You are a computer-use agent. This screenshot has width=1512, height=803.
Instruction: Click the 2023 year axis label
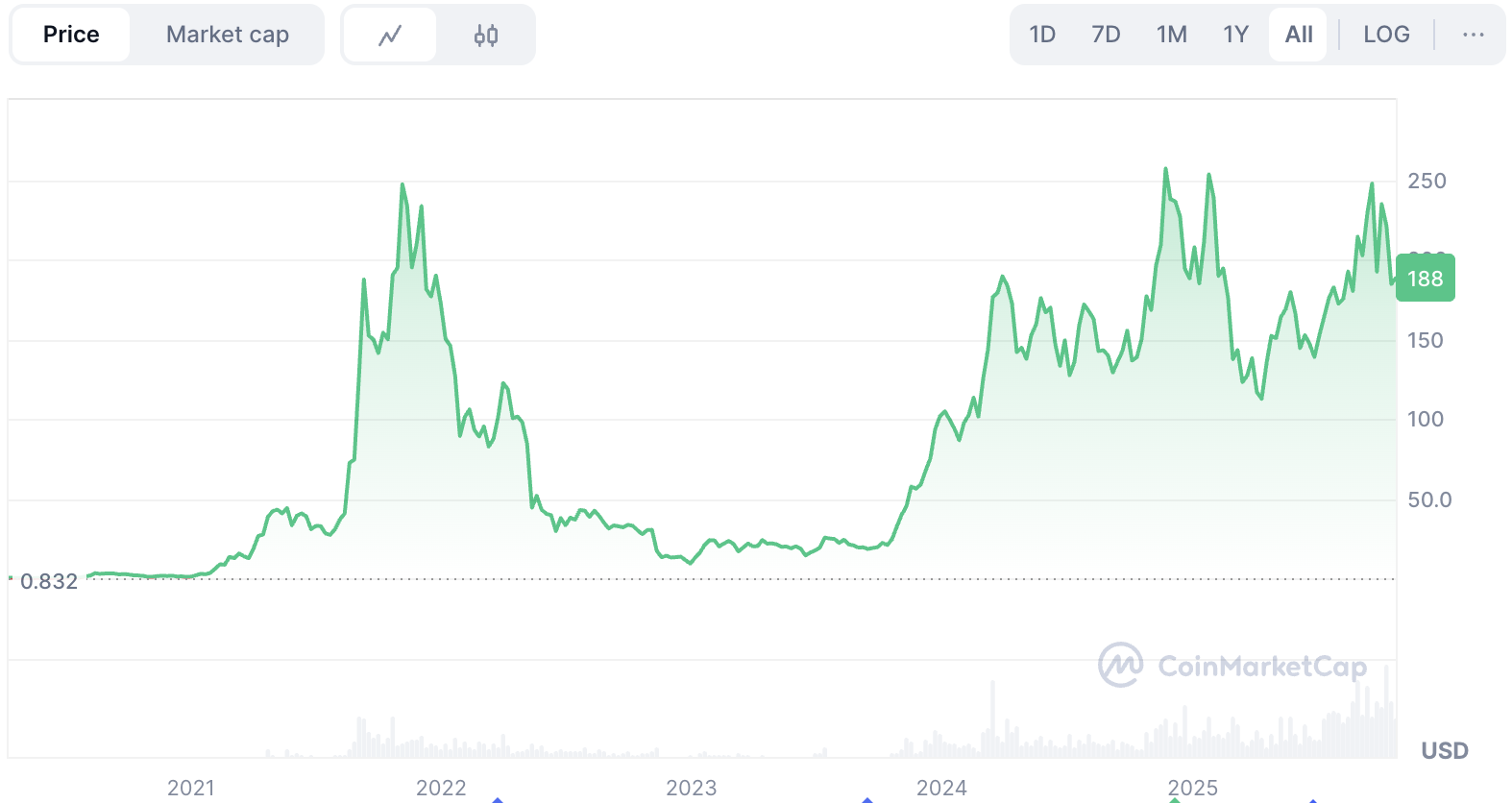pyautogui.click(x=692, y=788)
